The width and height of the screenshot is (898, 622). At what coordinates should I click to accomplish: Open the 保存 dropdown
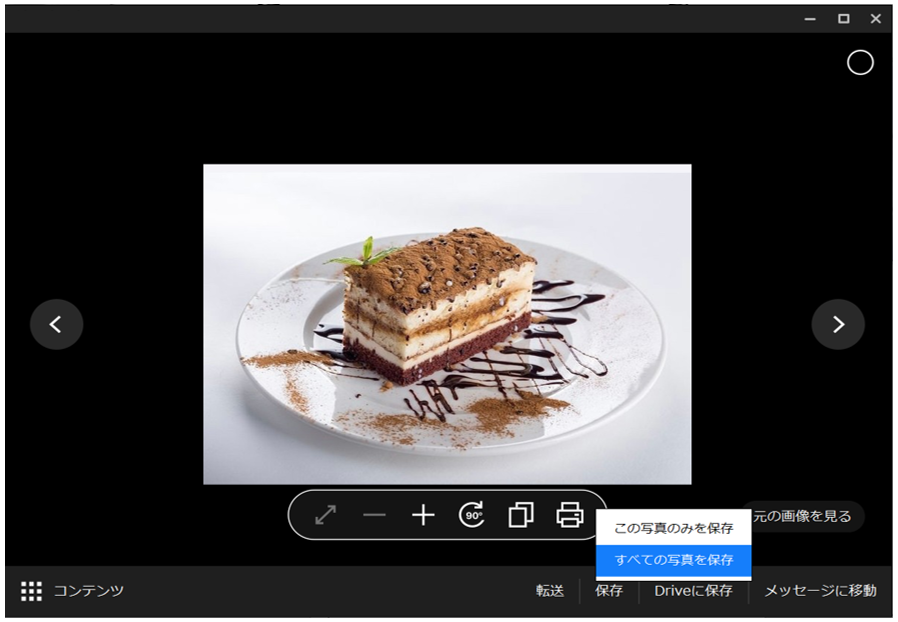click(x=609, y=591)
